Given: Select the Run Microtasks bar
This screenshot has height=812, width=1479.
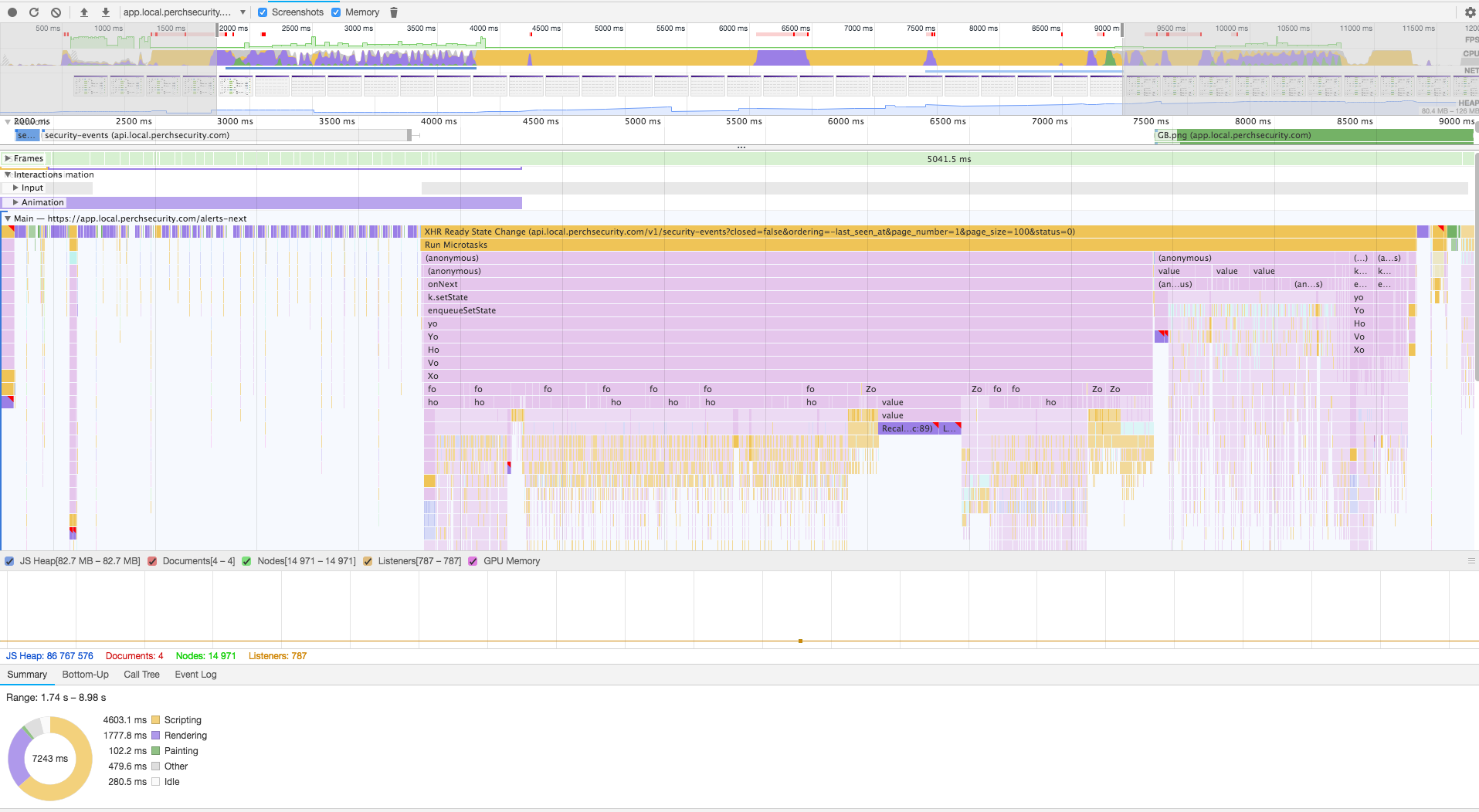Looking at the screenshot, I should tap(919, 245).
